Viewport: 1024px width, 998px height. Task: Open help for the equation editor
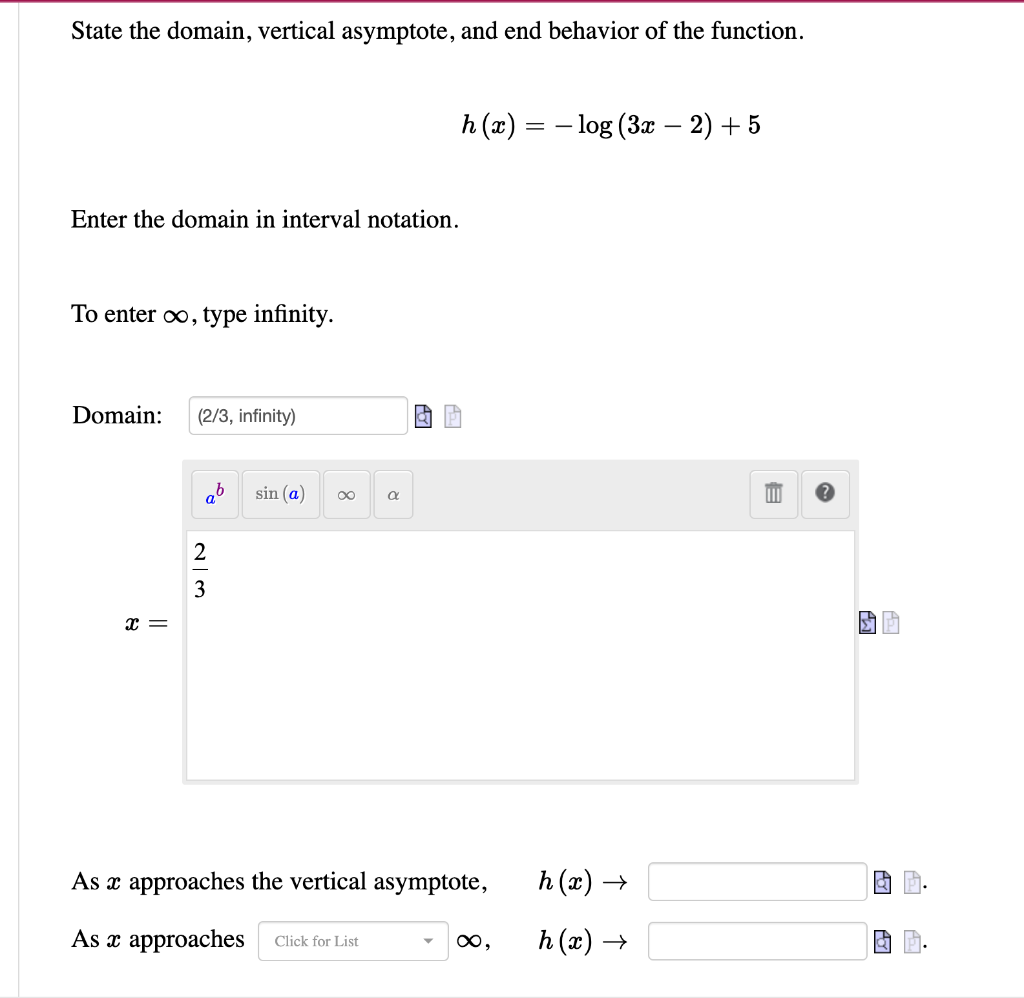824,493
